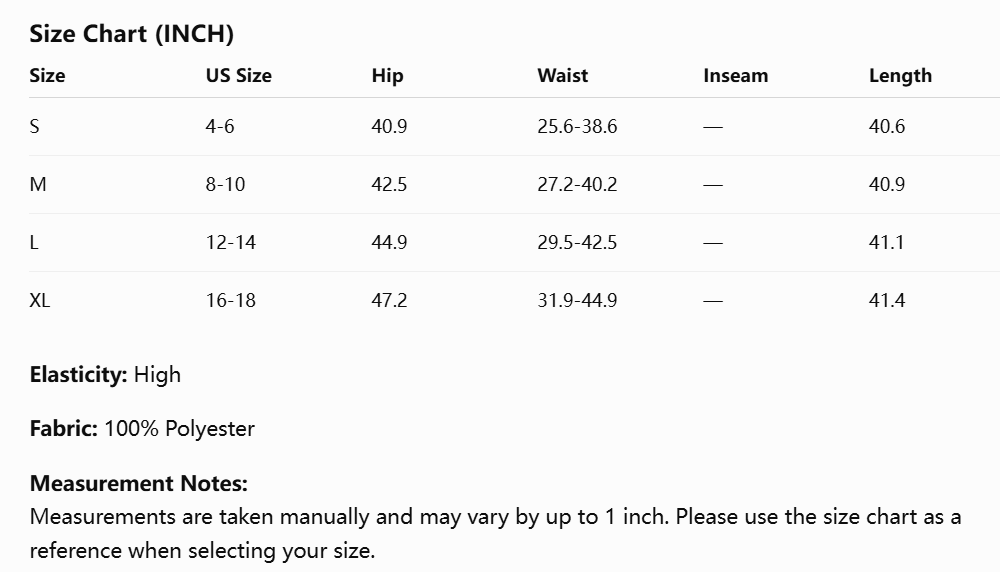
Task: Click length value 41.4
Action: [886, 300]
